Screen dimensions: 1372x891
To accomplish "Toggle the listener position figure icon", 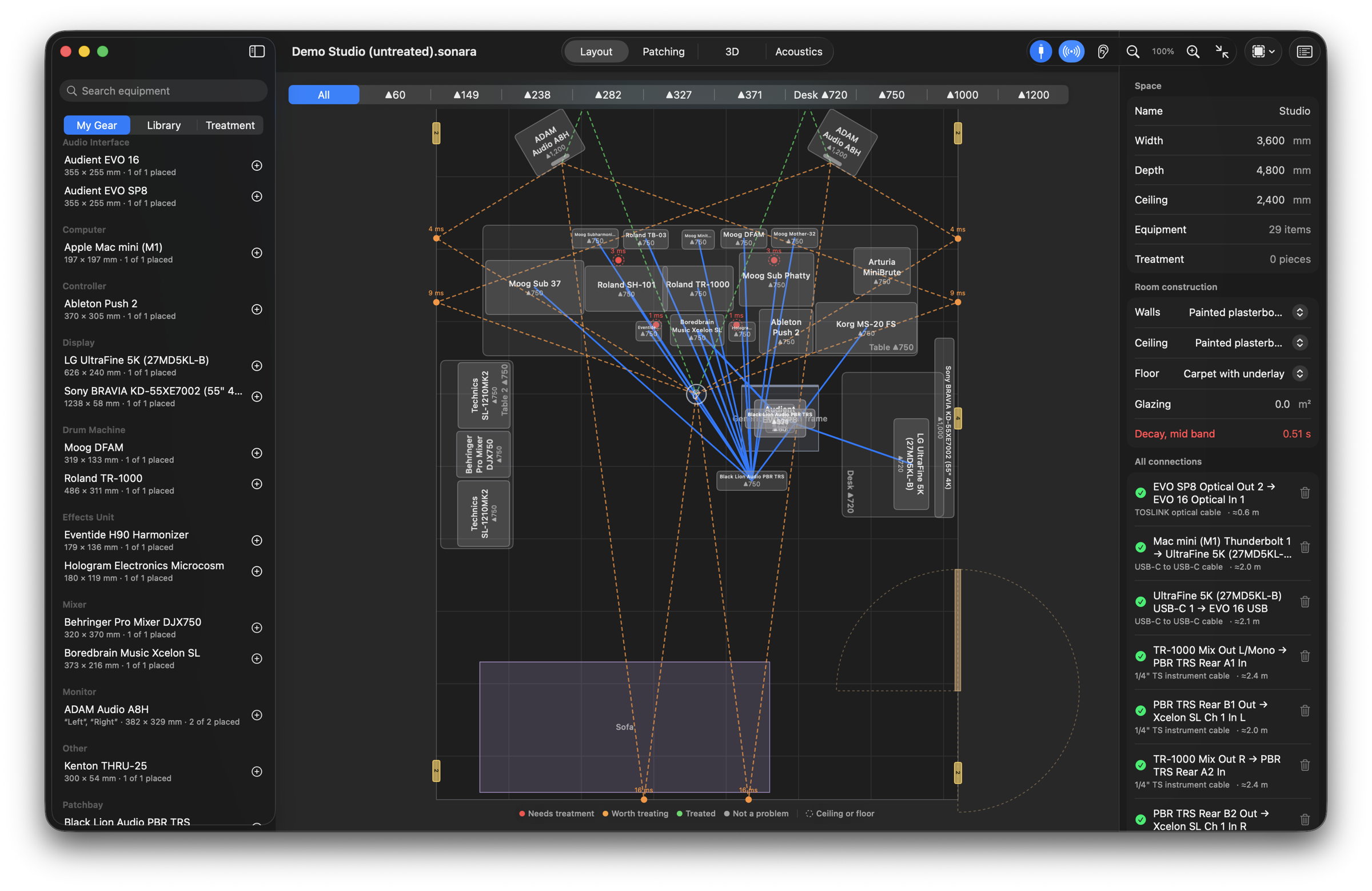I will [x=1040, y=52].
